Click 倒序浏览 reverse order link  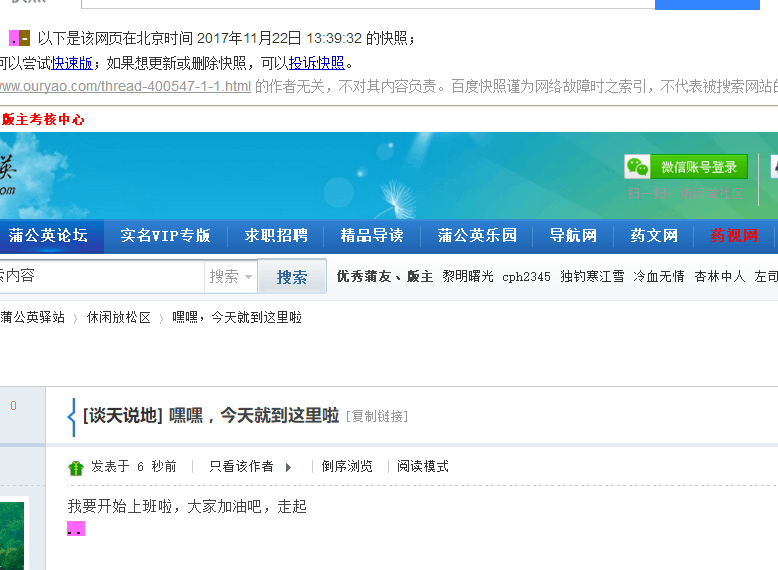click(347, 467)
